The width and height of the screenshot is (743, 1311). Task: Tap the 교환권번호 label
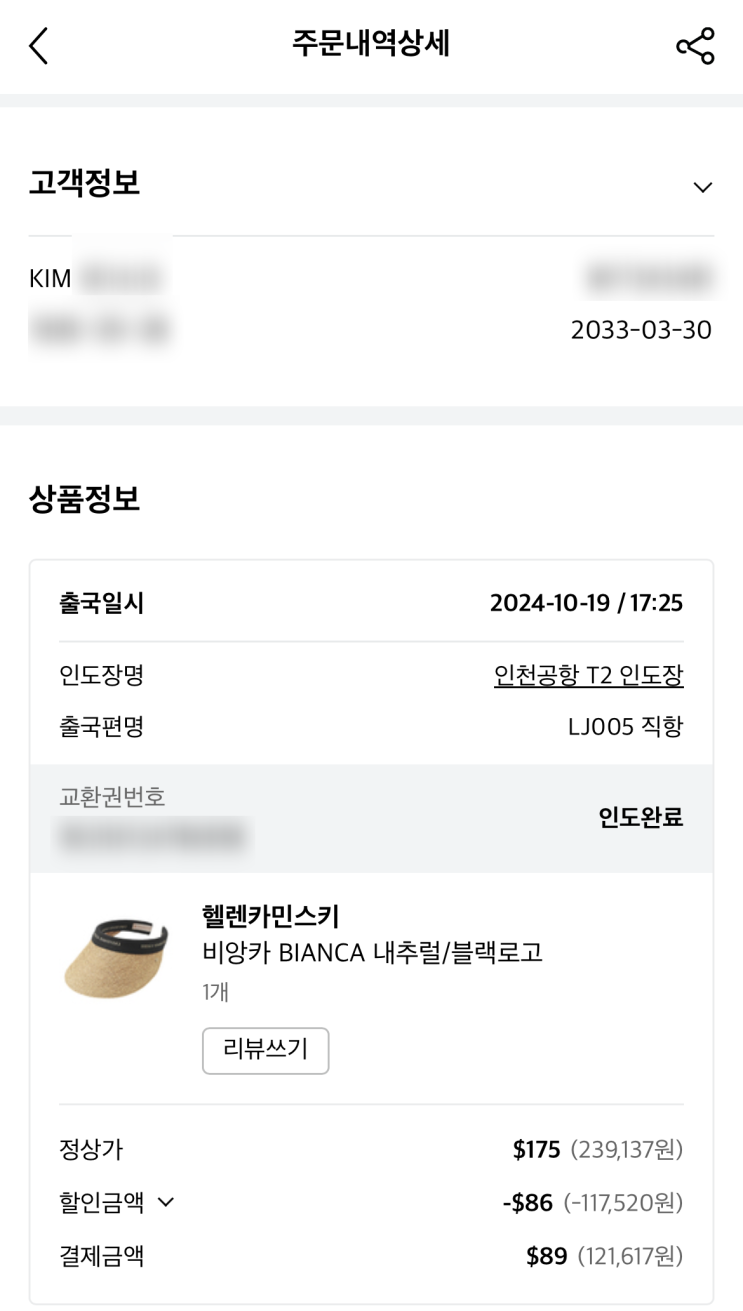pos(112,797)
